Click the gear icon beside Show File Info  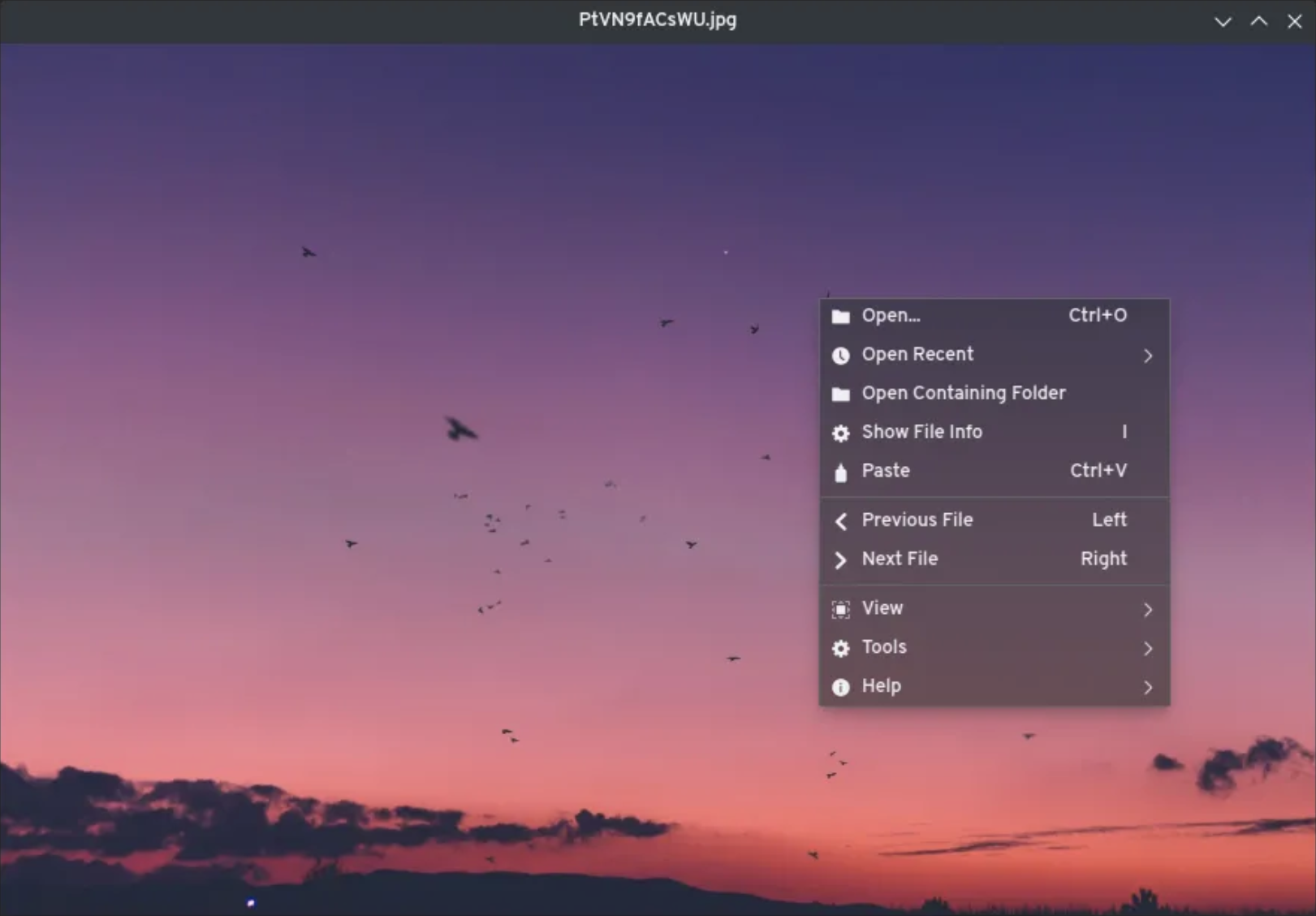841,433
